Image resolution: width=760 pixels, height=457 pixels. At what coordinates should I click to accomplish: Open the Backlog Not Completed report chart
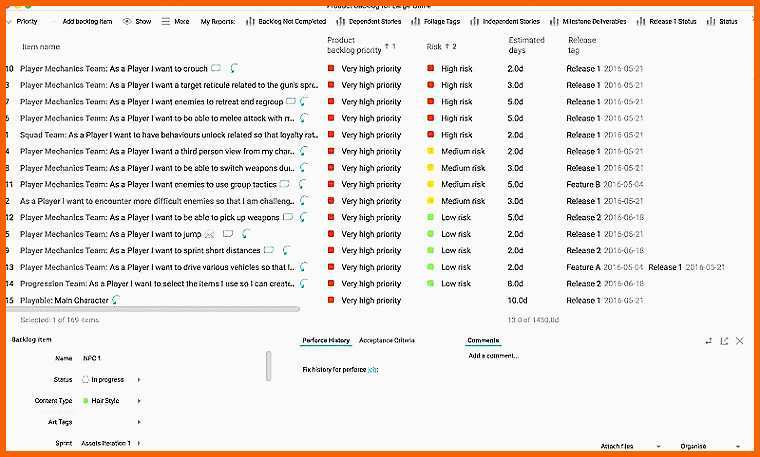point(285,21)
